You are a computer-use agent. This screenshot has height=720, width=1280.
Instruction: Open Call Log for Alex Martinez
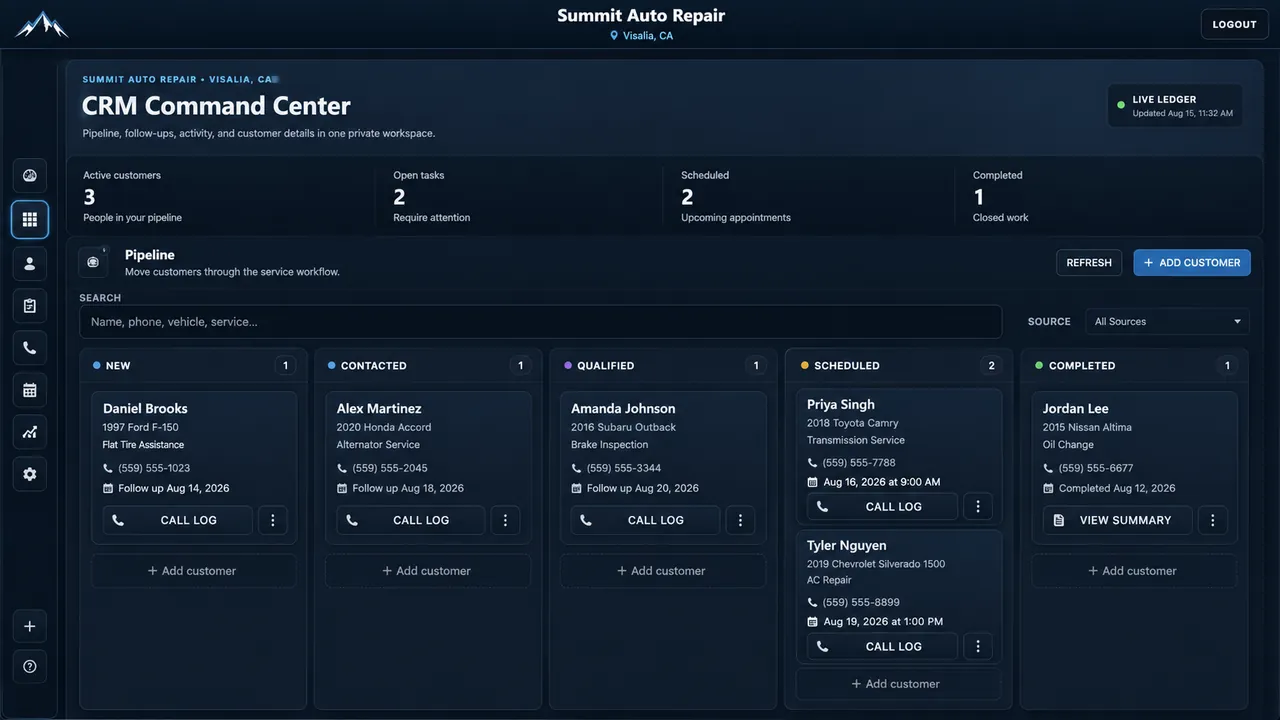[x=410, y=520]
